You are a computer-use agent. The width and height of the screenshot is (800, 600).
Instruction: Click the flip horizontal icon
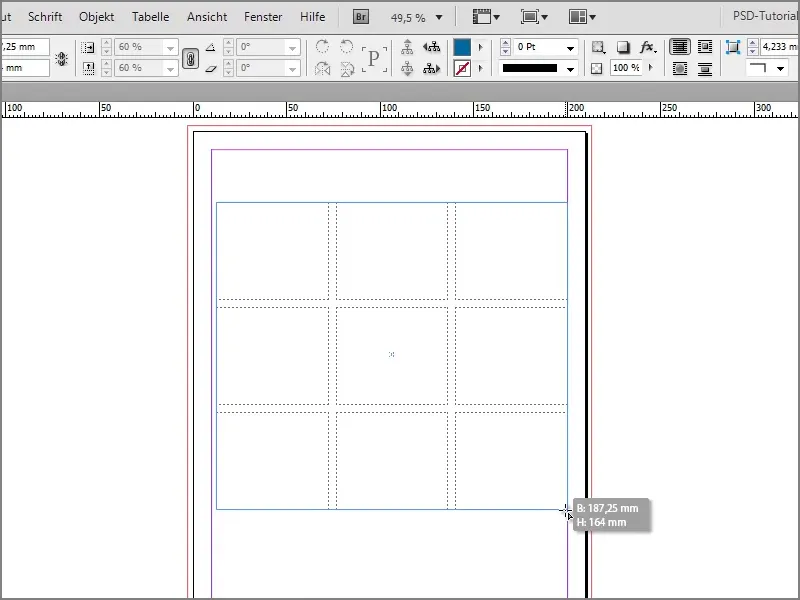[322, 70]
